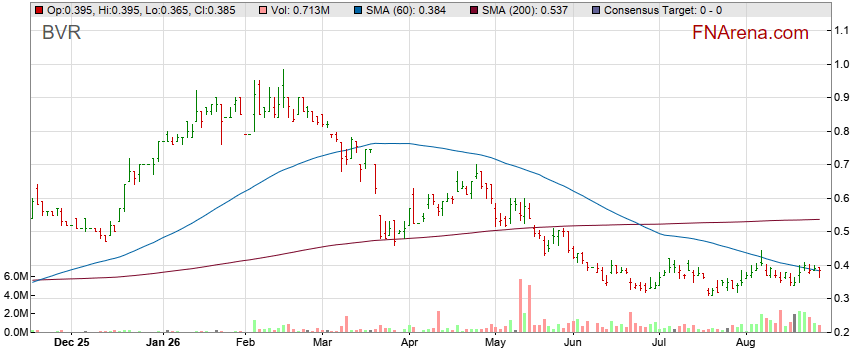Click the 1.1 price axis label

coord(842,31)
